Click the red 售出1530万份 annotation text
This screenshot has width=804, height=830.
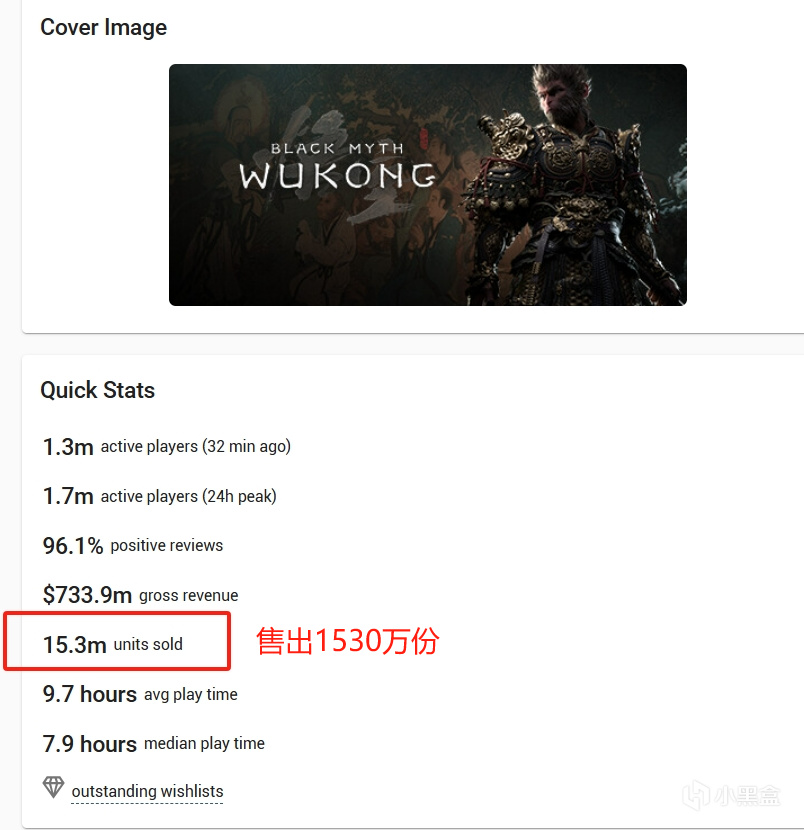click(348, 641)
